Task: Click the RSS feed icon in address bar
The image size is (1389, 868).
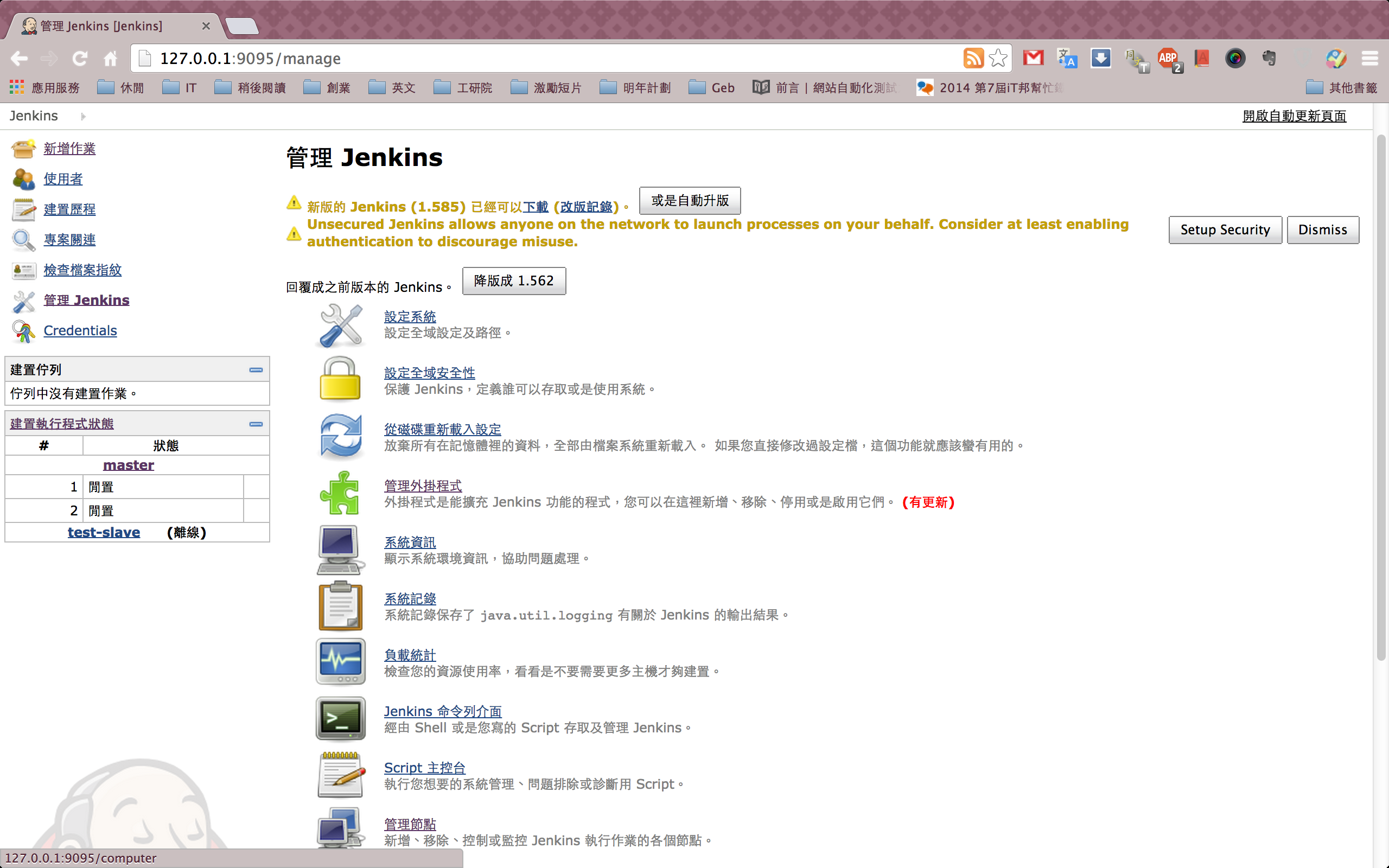Action: click(x=973, y=58)
